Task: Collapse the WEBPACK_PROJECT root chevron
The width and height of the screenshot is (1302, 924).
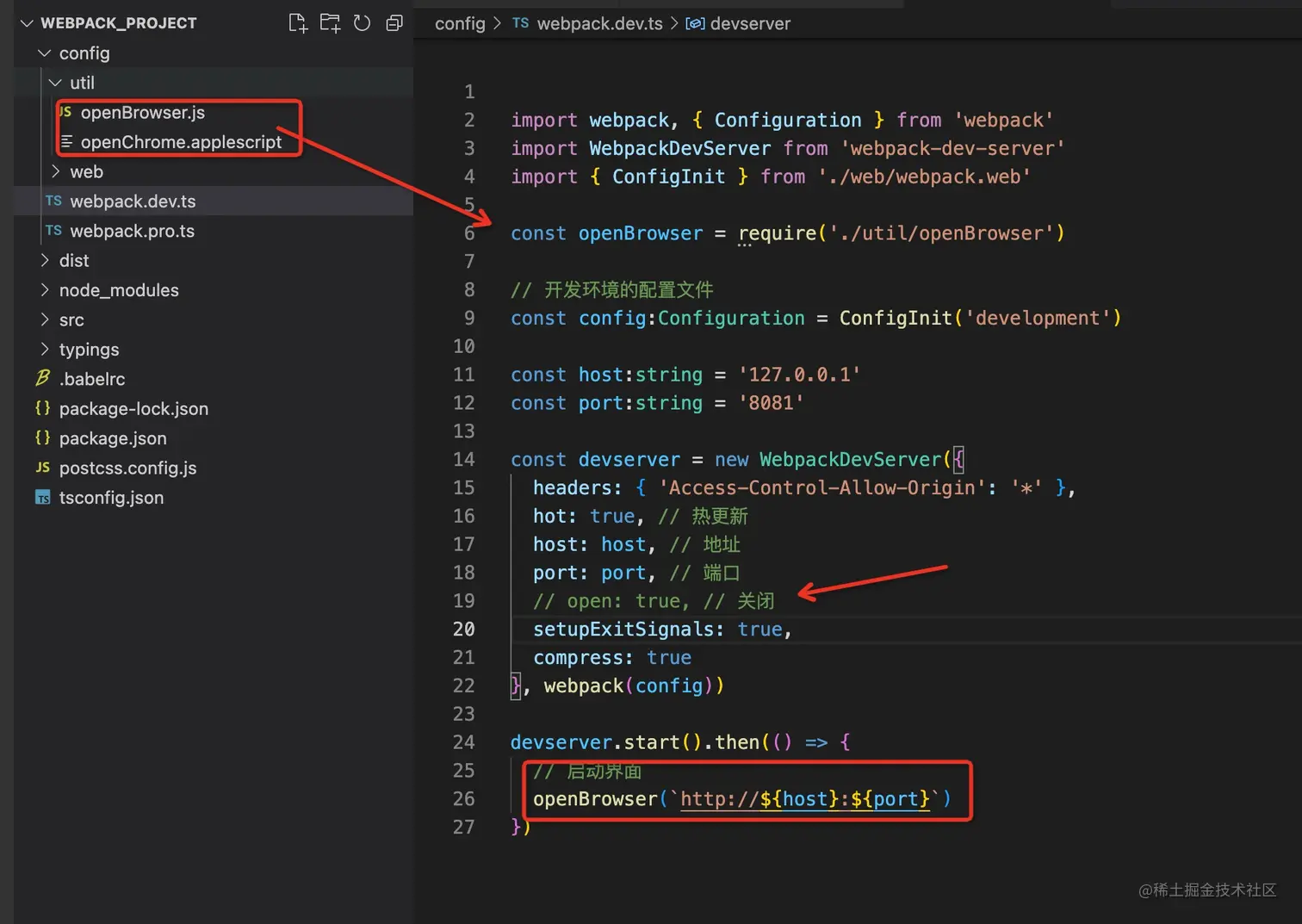Action: (27, 23)
